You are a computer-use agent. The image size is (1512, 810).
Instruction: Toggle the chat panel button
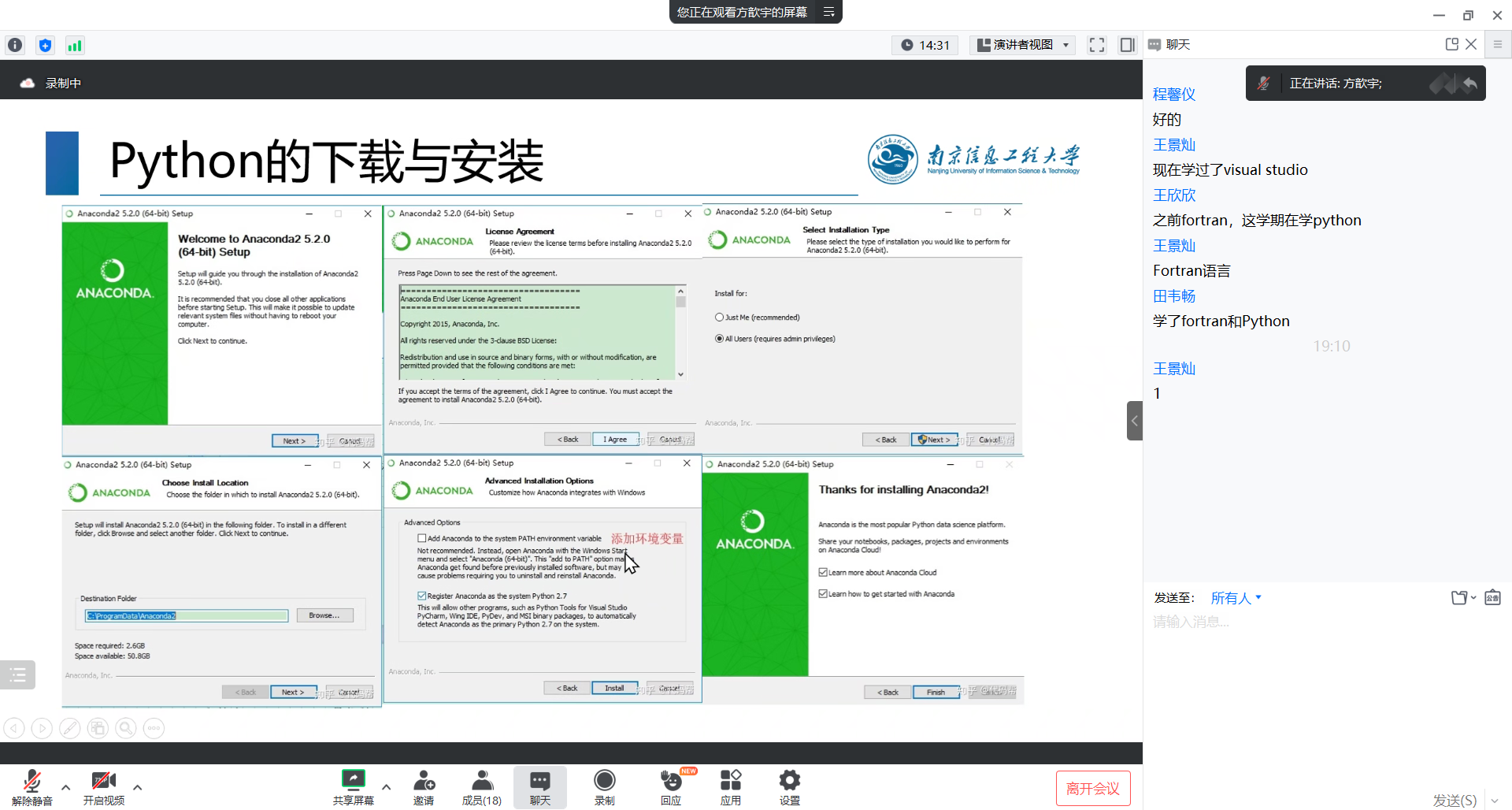(x=539, y=786)
